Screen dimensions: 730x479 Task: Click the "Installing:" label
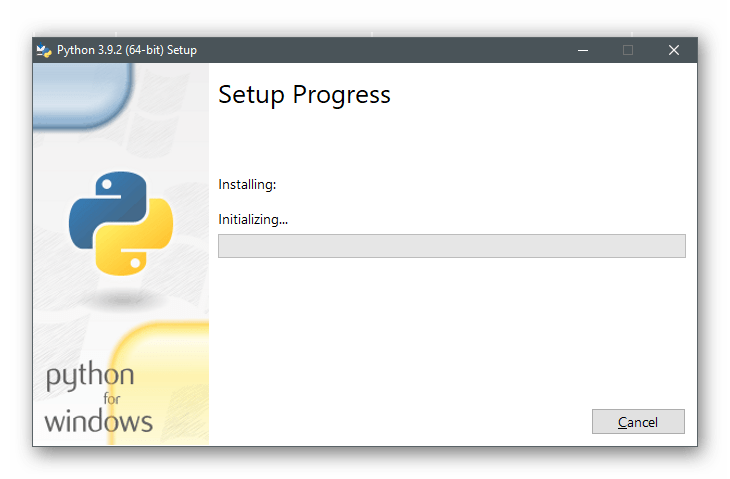247,184
